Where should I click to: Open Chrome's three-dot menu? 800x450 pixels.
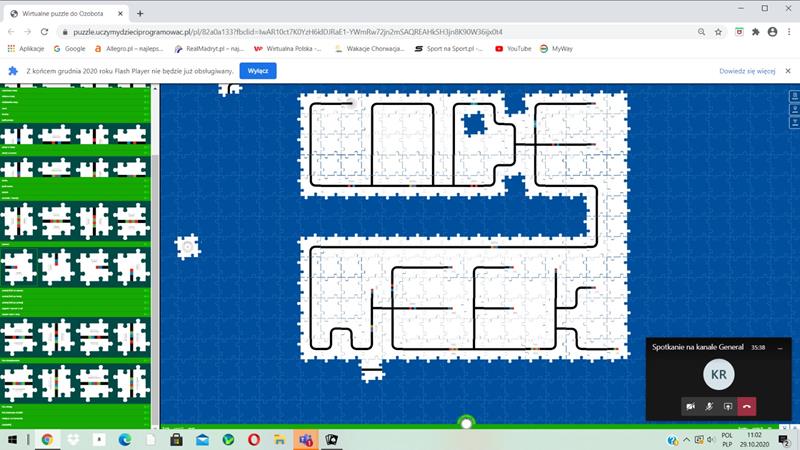[x=788, y=32]
